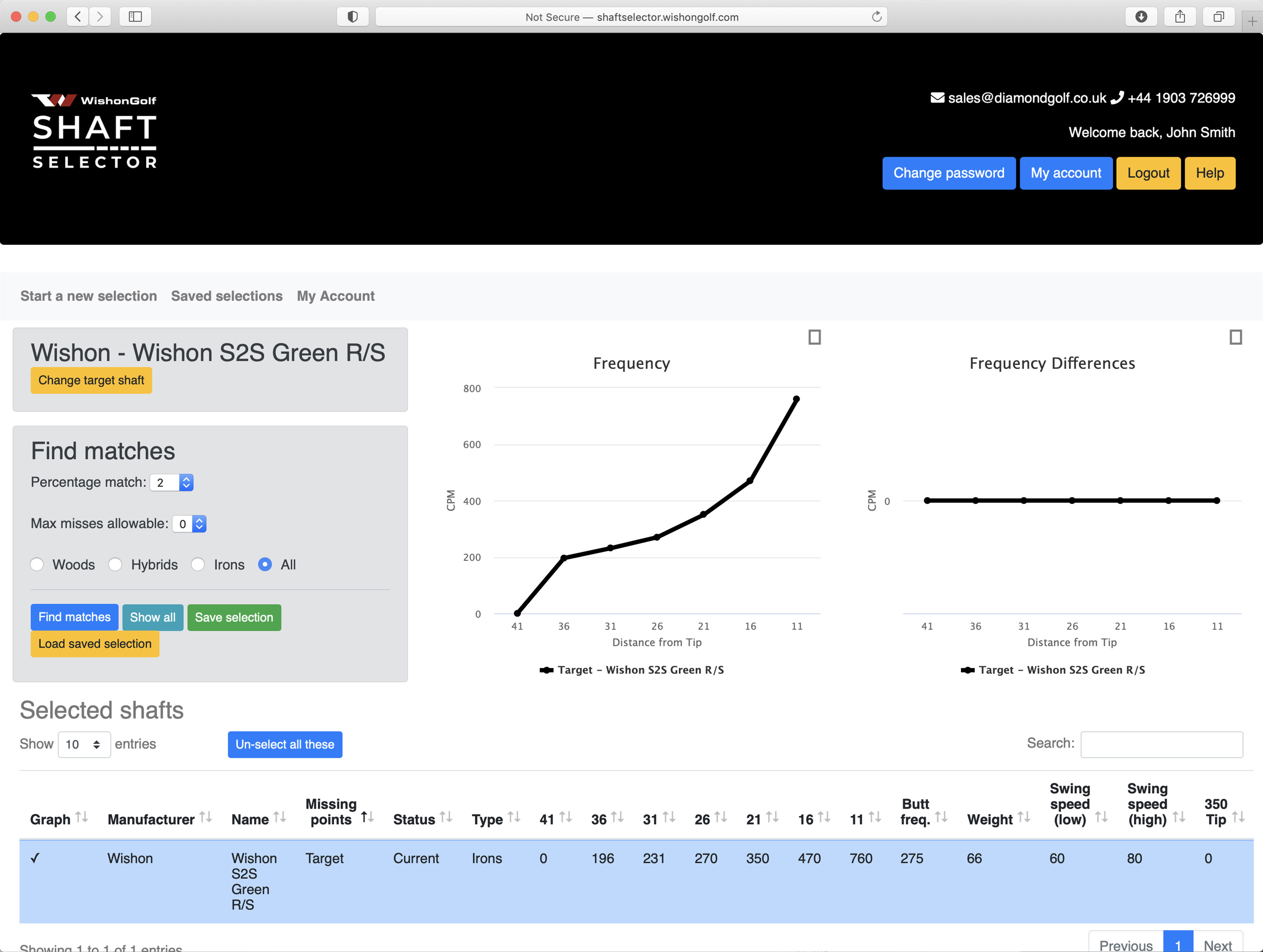Image resolution: width=1263 pixels, height=952 pixels.
Task: Click the Safari share icon
Action: point(1179,16)
